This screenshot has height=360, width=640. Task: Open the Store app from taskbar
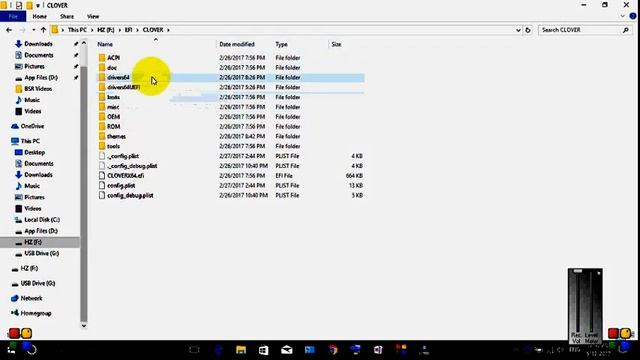[x=263, y=350]
